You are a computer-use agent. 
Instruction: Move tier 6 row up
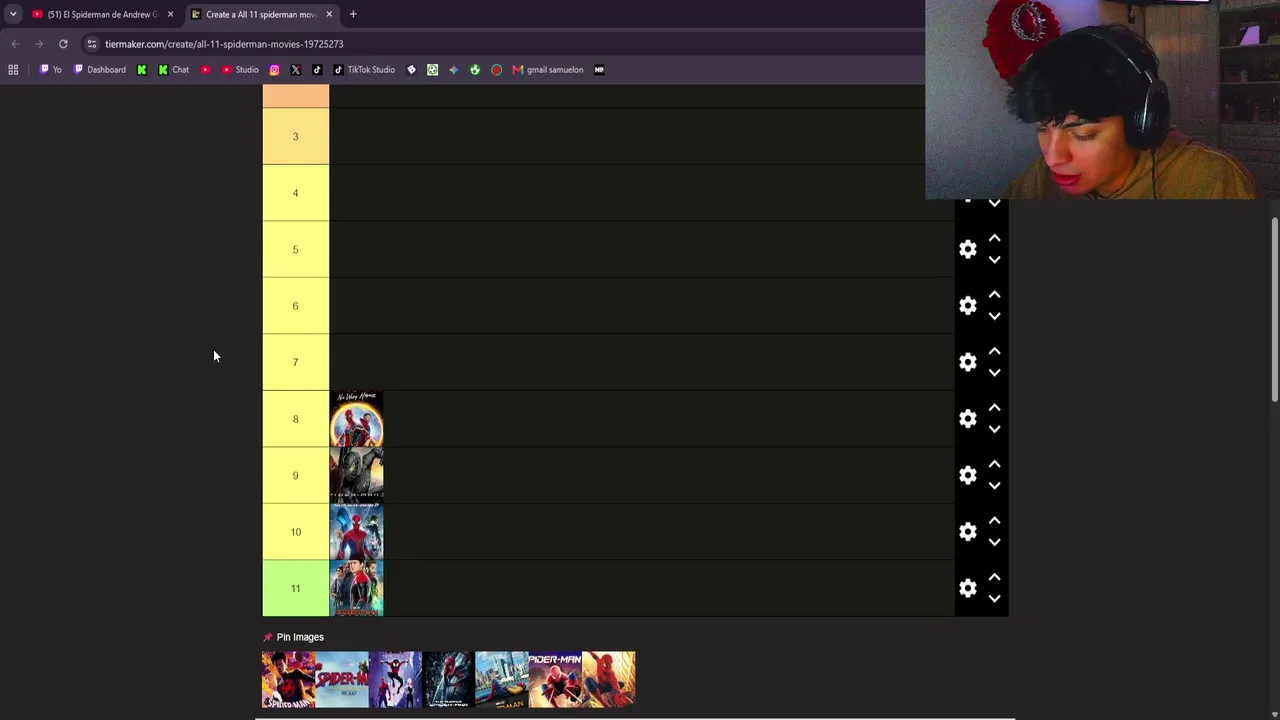click(x=994, y=295)
